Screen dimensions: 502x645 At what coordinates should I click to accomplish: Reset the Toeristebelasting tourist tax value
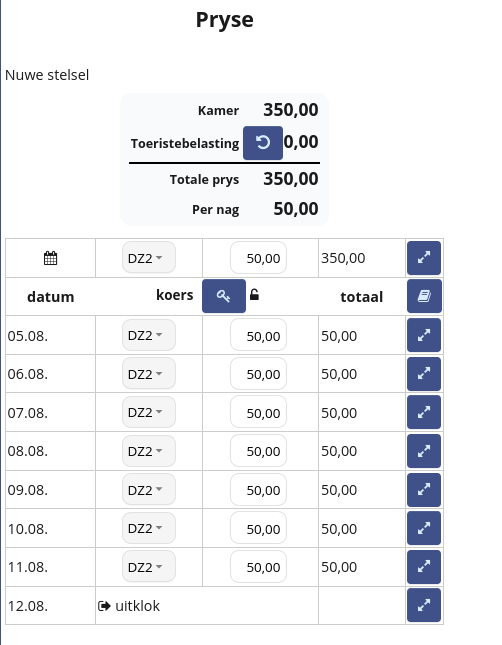coord(263,143)
